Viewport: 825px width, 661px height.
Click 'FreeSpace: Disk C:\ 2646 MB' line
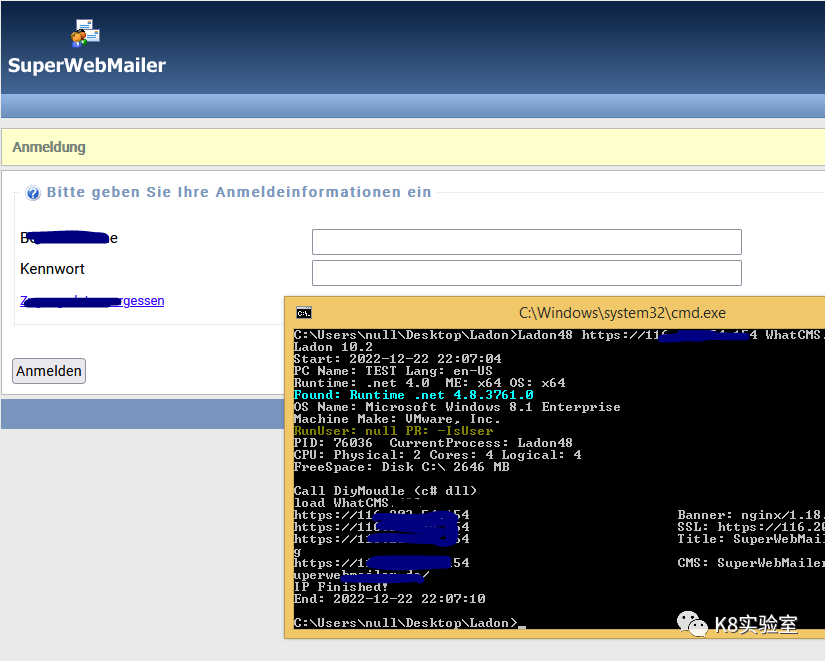401,467
